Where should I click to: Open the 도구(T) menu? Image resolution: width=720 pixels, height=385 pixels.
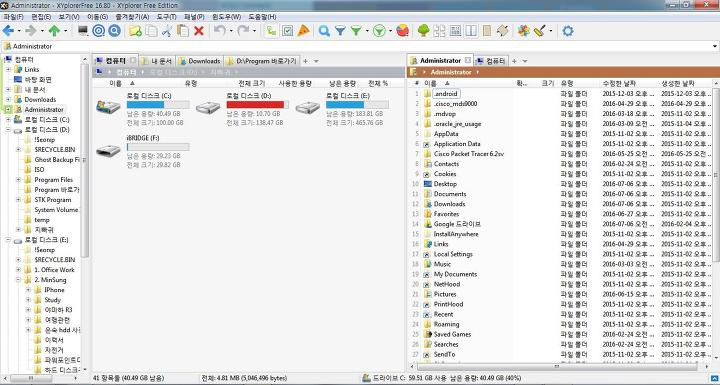point(166,17)
